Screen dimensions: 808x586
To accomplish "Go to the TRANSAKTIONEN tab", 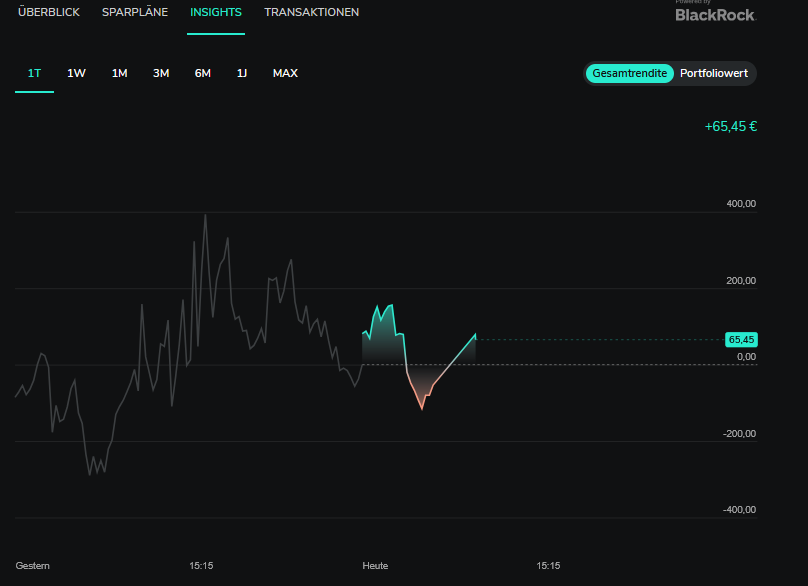I will 311,13.
